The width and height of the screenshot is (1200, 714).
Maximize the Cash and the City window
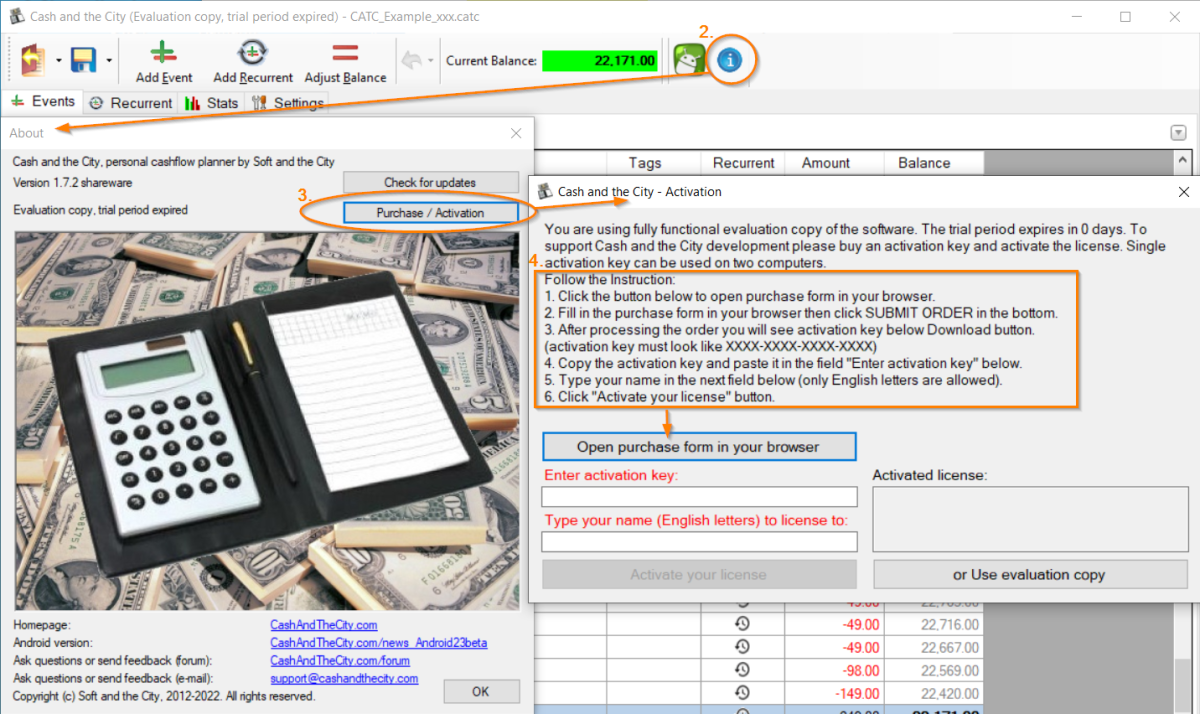[1125, 17]
